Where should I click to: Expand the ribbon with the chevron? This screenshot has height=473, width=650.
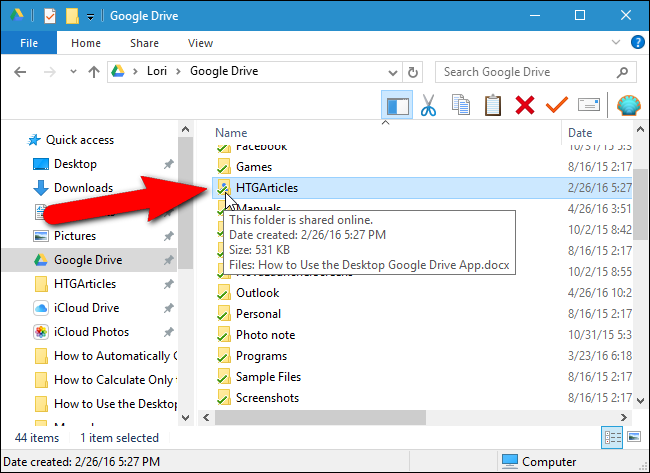616,42
